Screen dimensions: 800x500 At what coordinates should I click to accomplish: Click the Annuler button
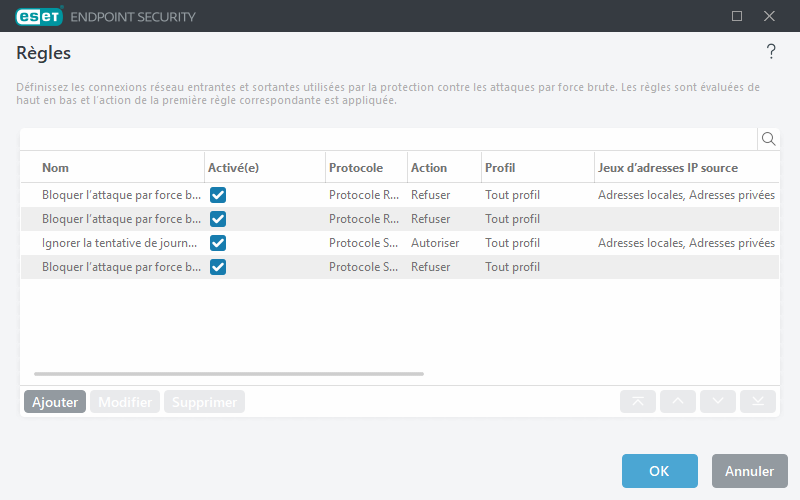click(749, 471)
